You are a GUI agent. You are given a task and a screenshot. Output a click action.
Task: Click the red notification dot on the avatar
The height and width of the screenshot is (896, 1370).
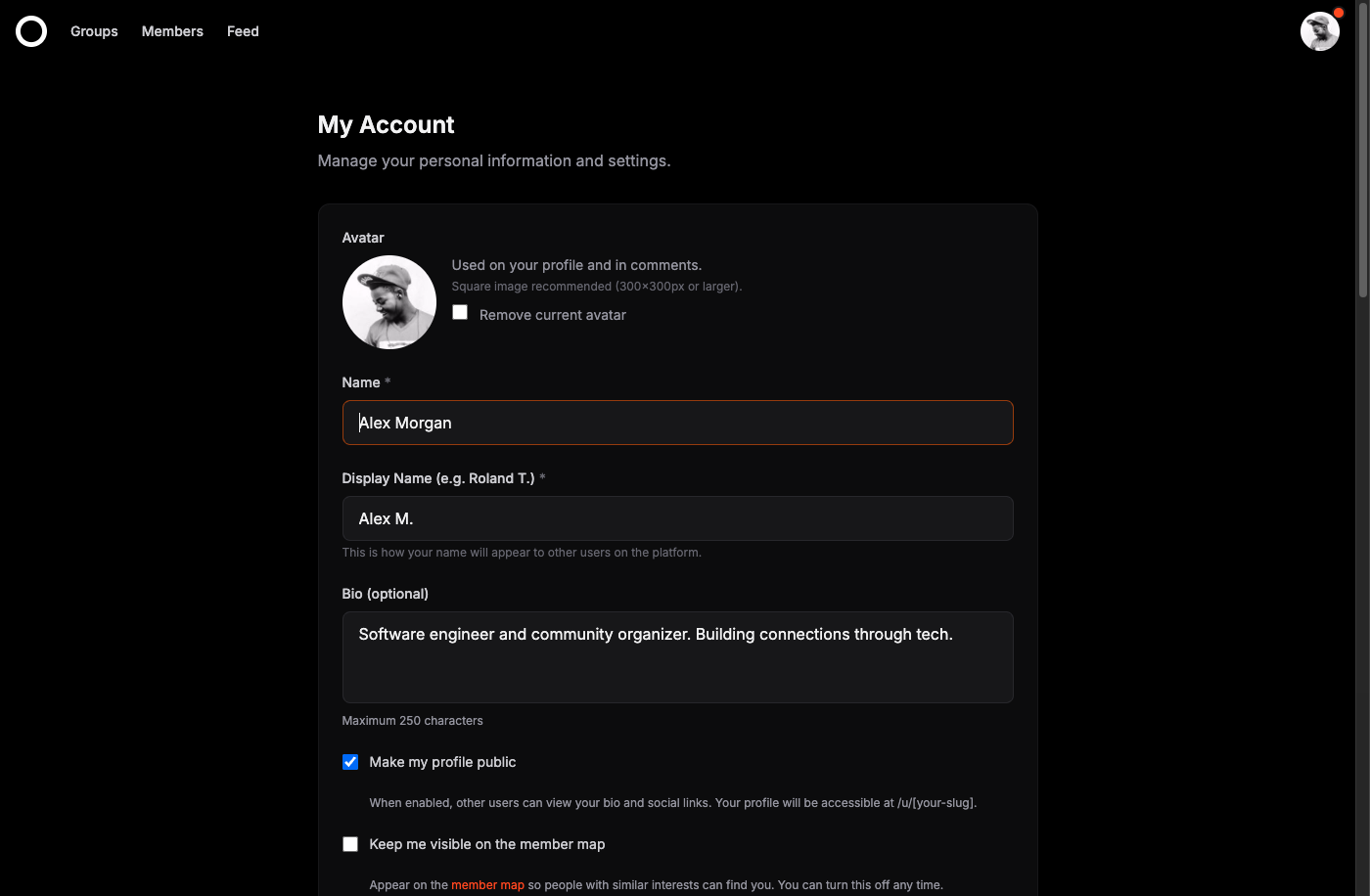pos(1338,12)
